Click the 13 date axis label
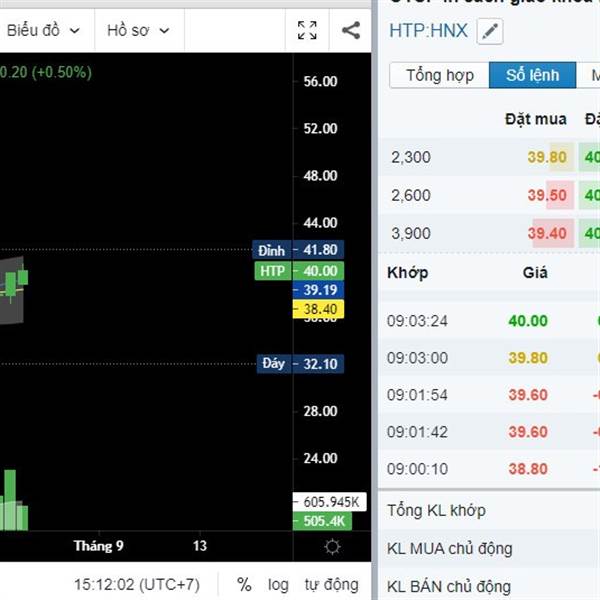 coord(200,546)
